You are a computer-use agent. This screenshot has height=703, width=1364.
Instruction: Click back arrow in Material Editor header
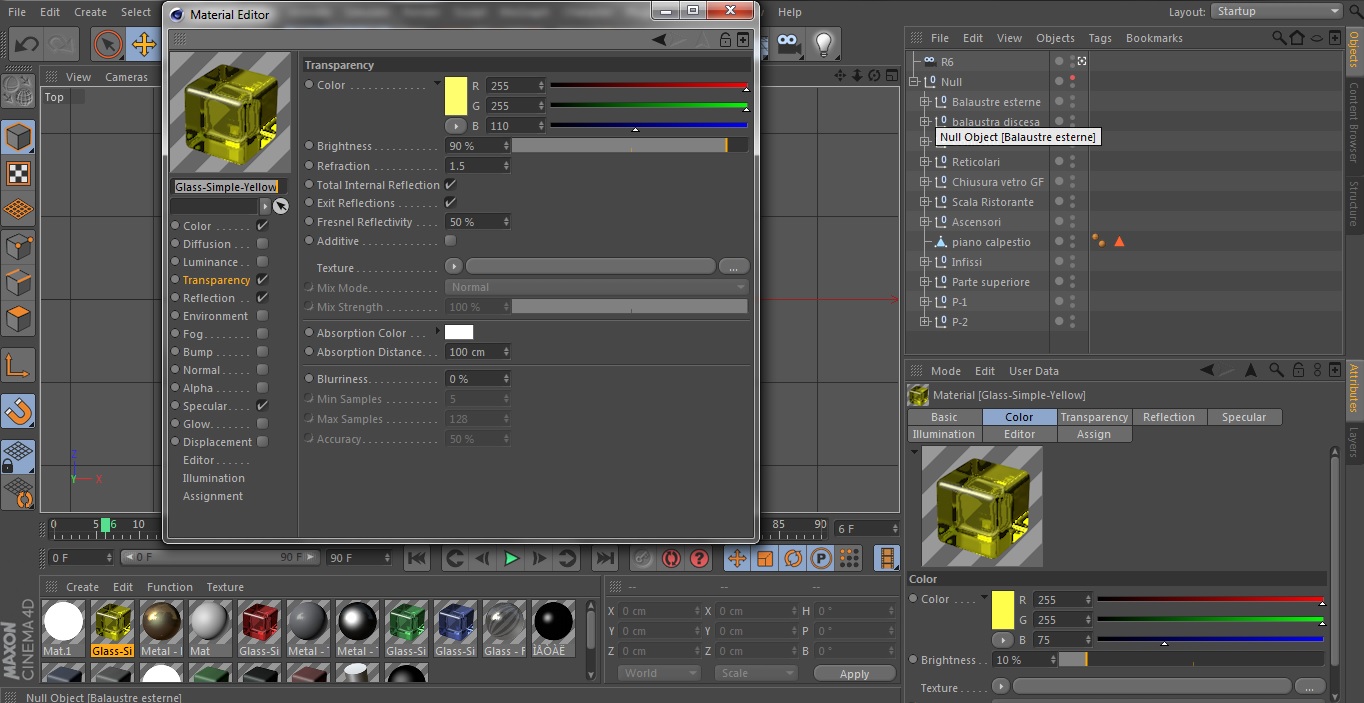(659, 40)
